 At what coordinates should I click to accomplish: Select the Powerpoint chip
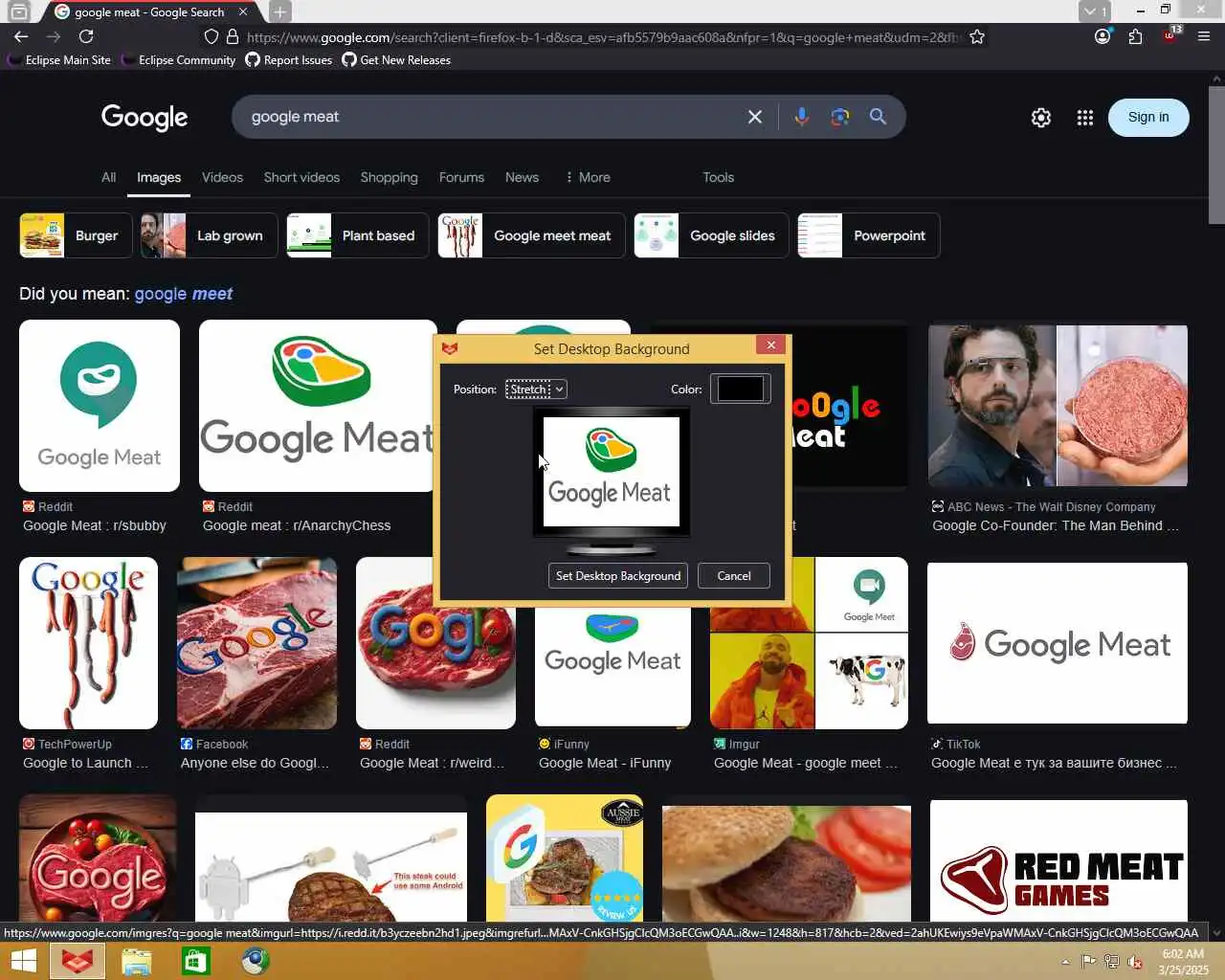coord(869,235)
